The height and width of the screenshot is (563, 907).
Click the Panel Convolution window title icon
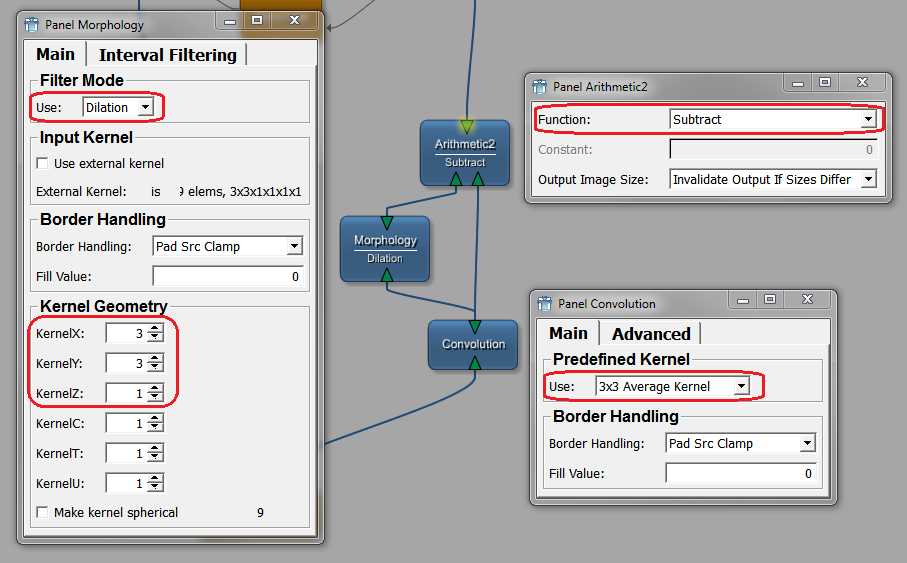point(544,303)
